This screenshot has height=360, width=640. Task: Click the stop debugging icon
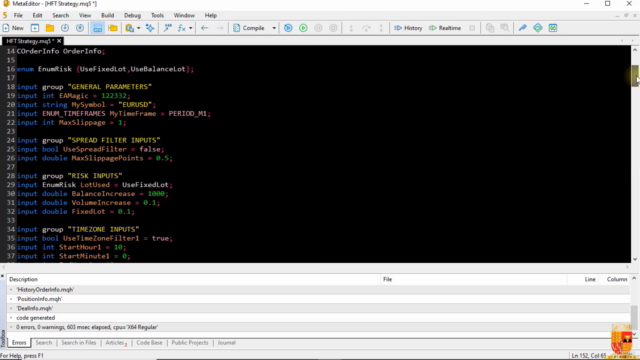pos(333,28)
